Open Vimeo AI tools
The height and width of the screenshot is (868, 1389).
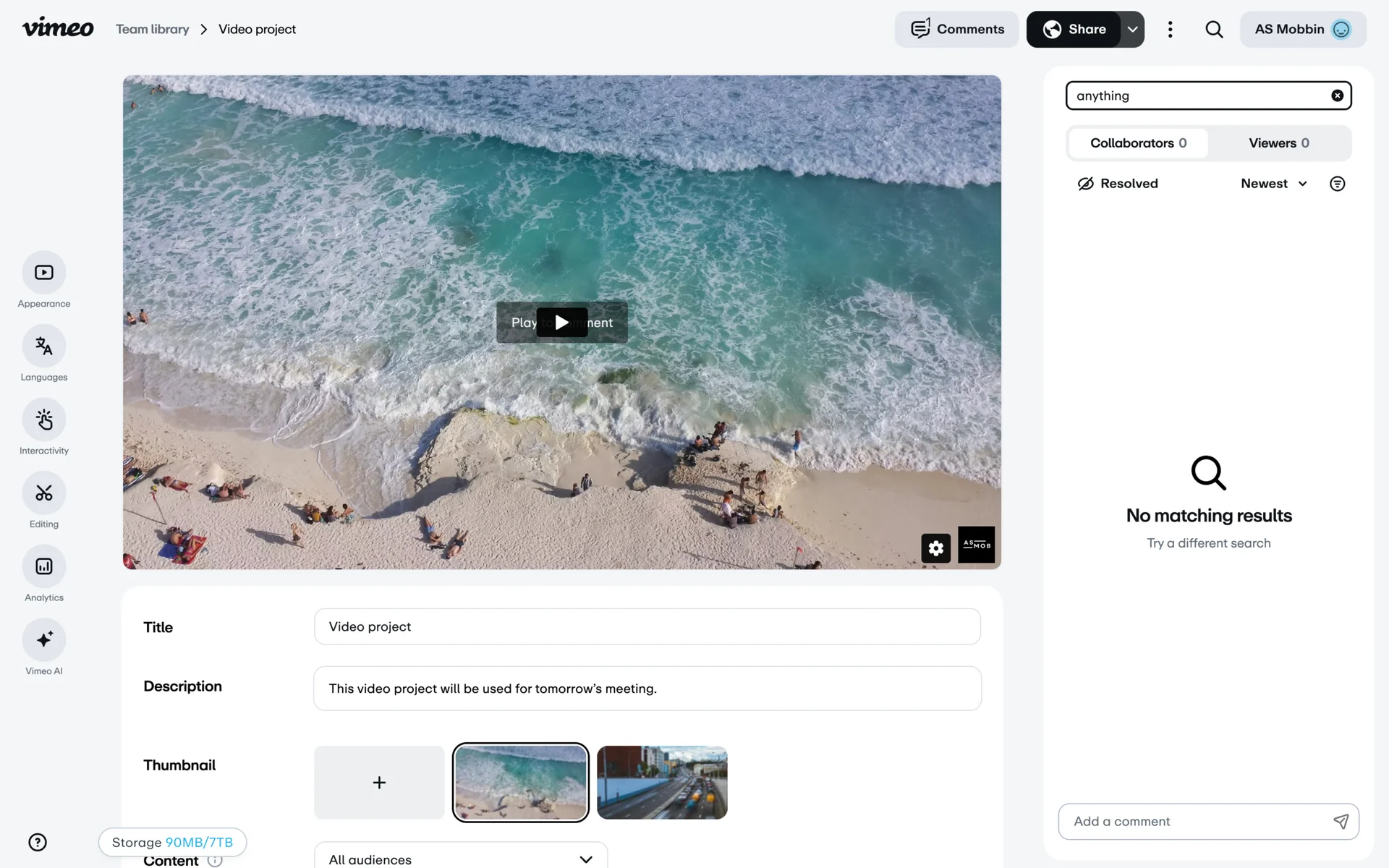tap(44, 640)
